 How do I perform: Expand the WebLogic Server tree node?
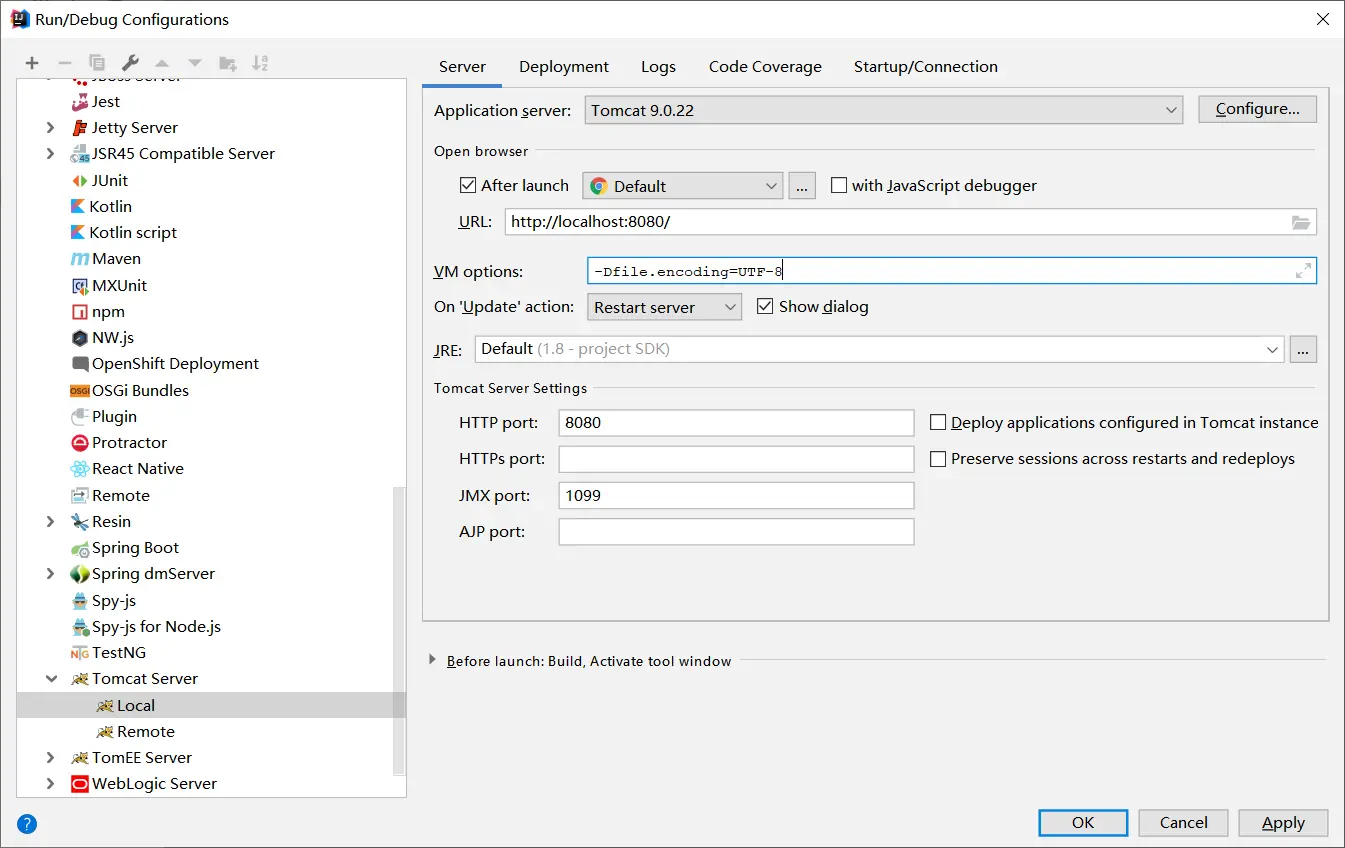pos(51,783)
